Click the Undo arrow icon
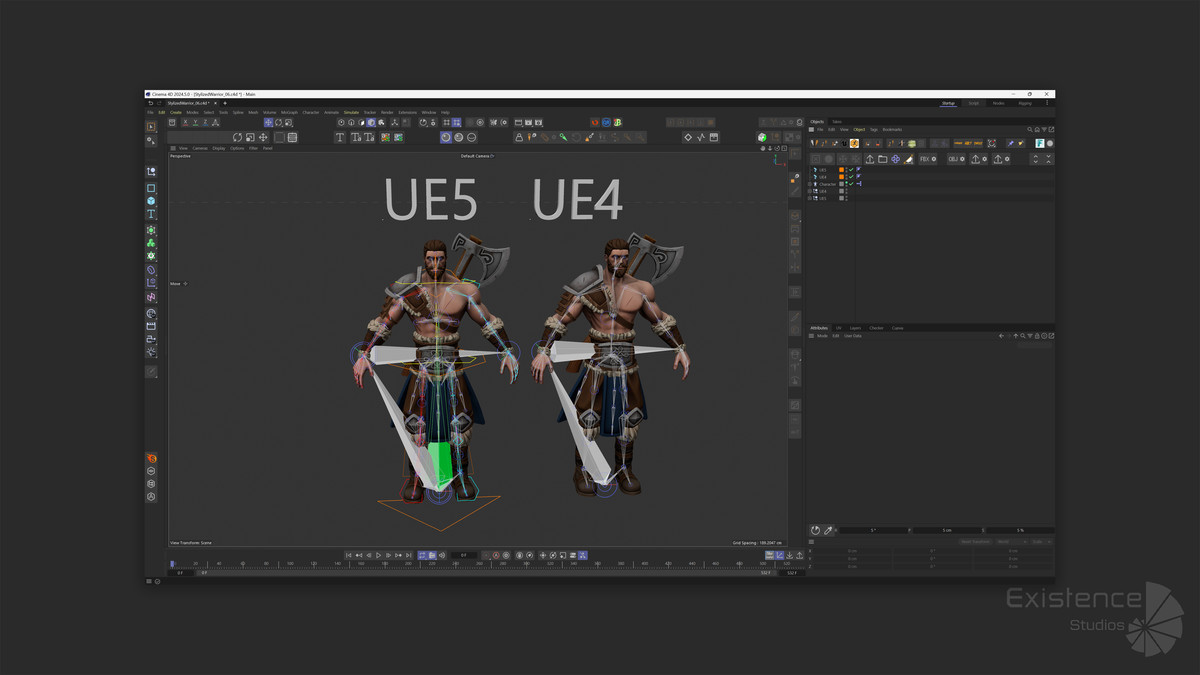The width and height of the screenshot is (1200, 675). [x=151, y=103]
